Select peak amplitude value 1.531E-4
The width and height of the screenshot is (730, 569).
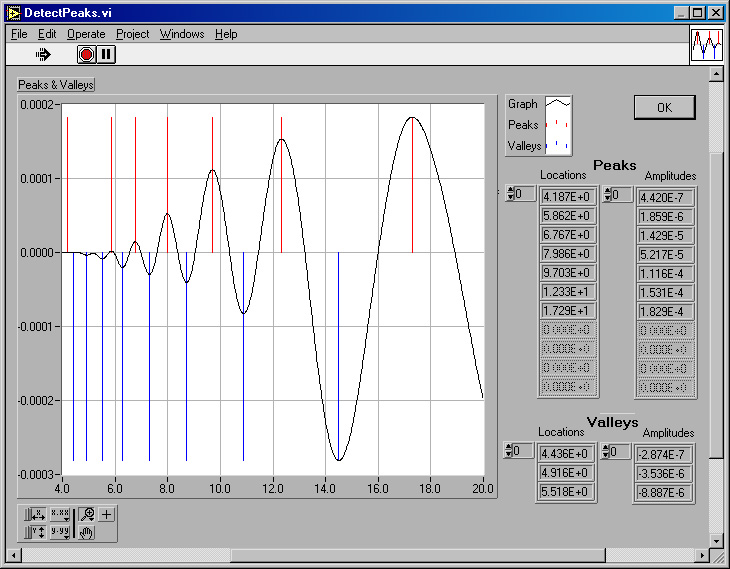pyautogui.click(x=665, y=293)
